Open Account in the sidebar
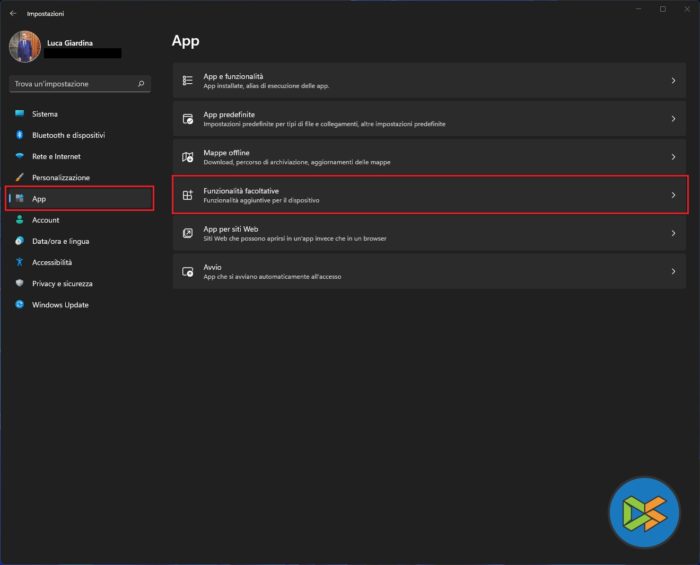This screenshot has height=565, width=700. click(x=45, y=220)
